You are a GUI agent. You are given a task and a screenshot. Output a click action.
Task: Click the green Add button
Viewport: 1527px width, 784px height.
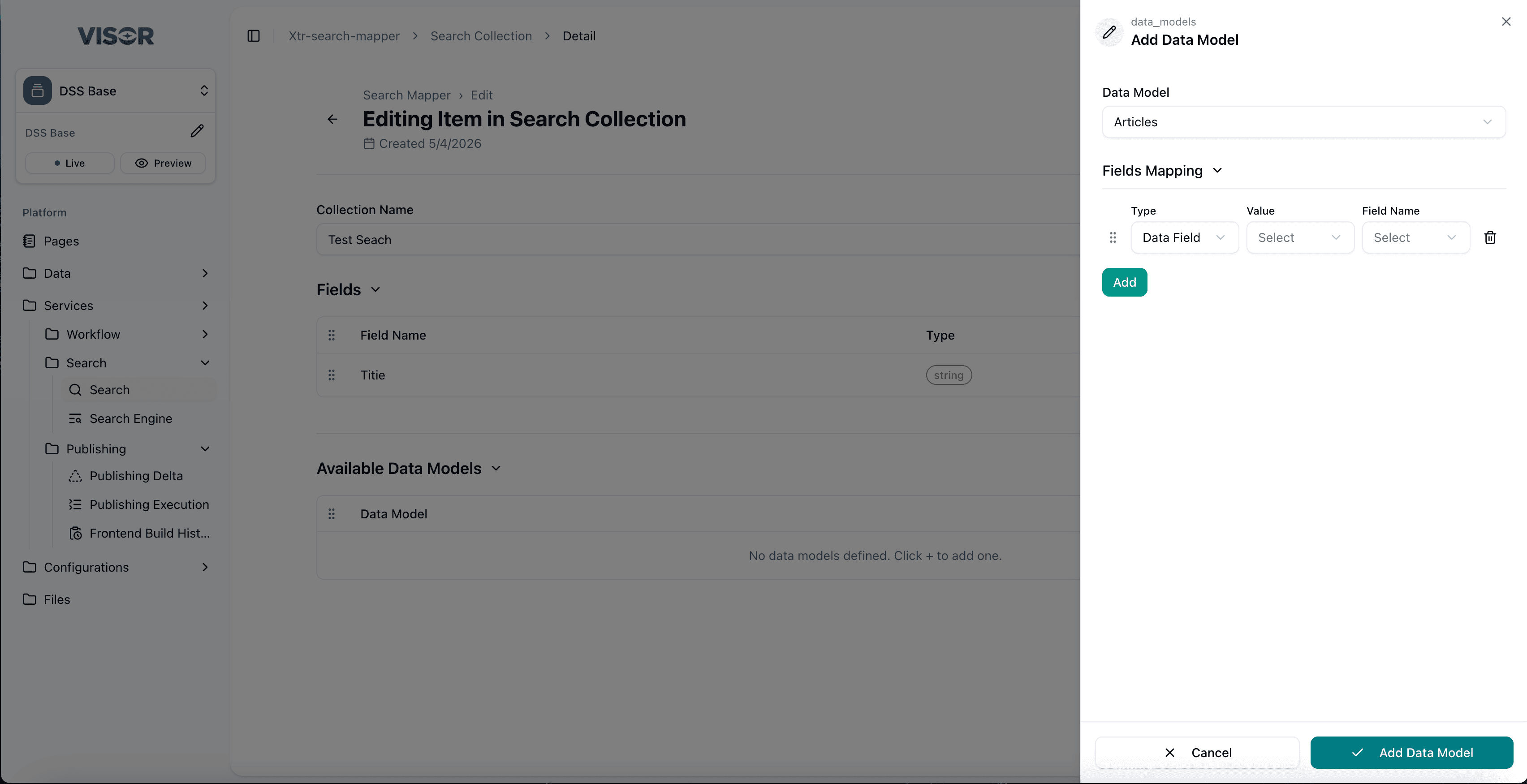point(1125,282)
